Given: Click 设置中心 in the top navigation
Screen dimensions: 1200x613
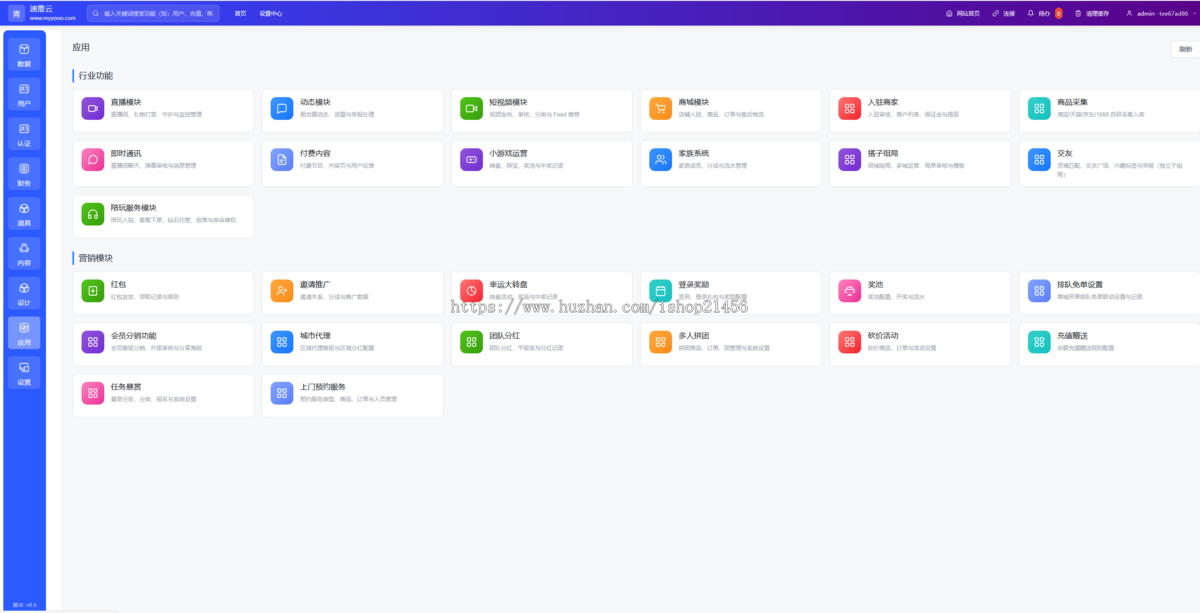Looking at the screenshot, I should 271,13.
